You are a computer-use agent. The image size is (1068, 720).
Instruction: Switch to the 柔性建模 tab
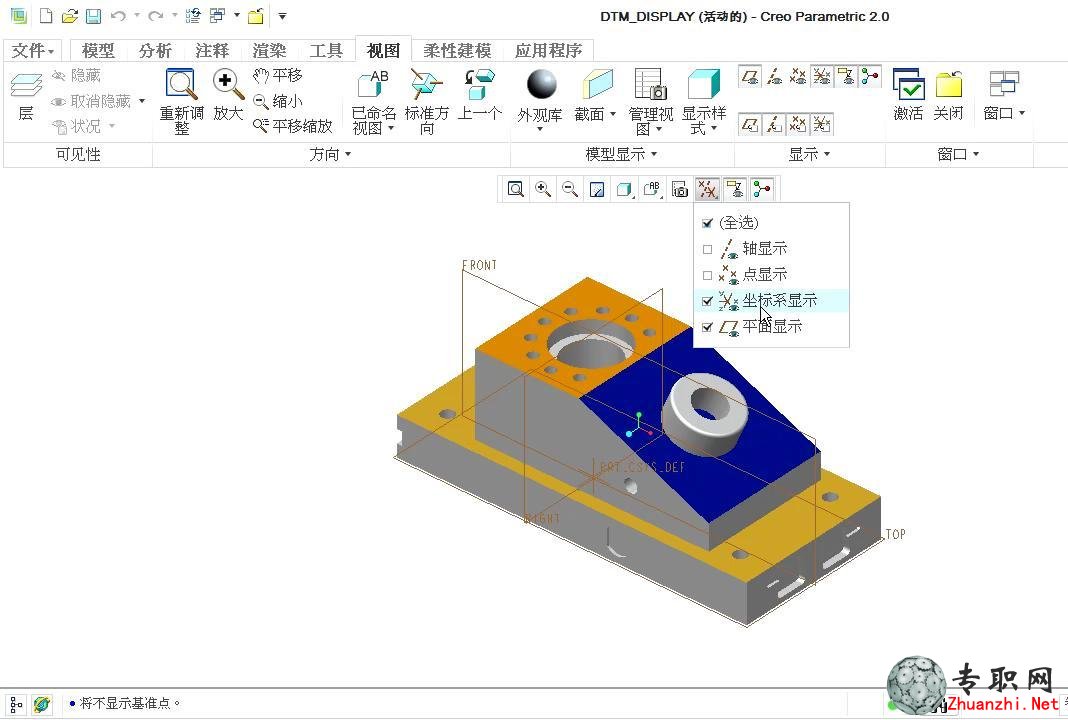point(457,50)
